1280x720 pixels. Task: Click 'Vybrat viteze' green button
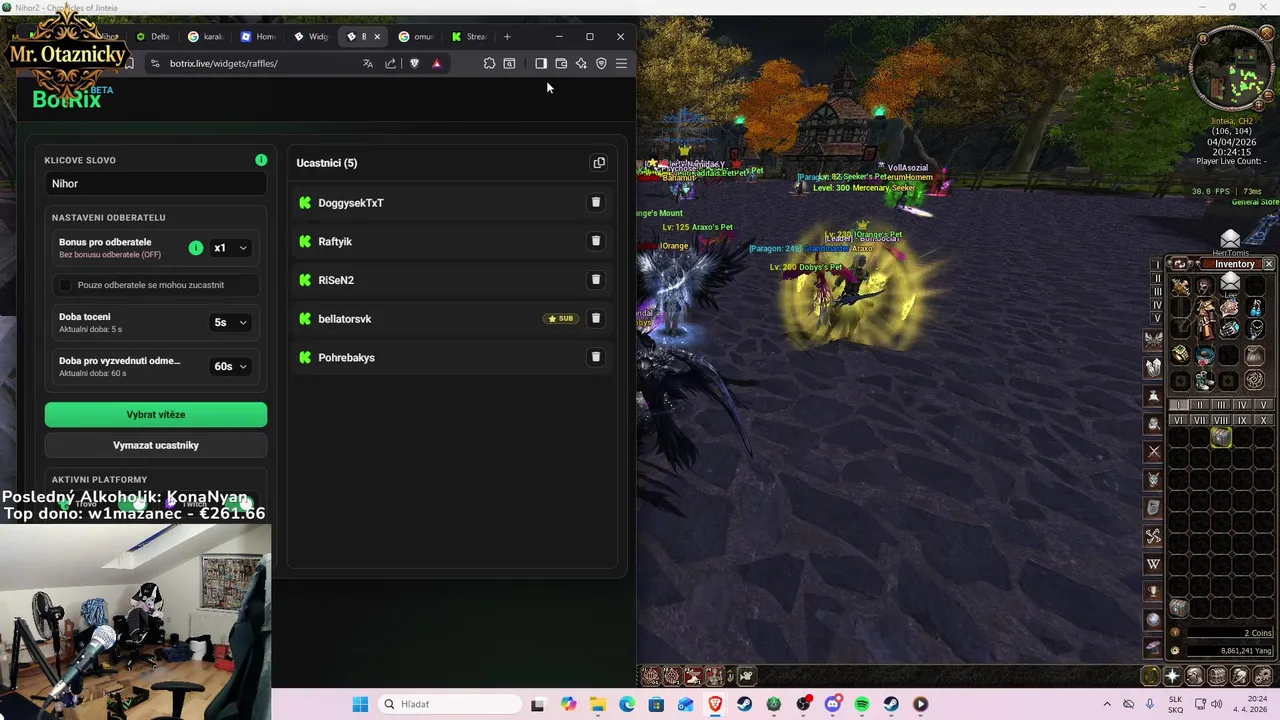point(156,414)
